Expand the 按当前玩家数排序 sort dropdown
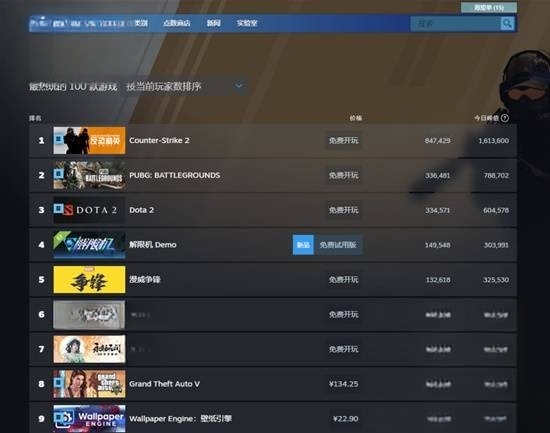The image size is (550, 433). tap(185, 86)
